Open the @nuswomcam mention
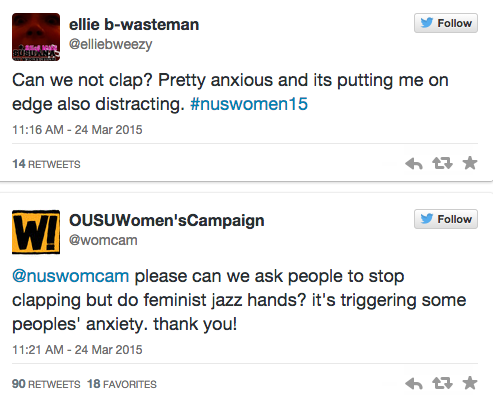The image size is (493, 398). (70, 276)
